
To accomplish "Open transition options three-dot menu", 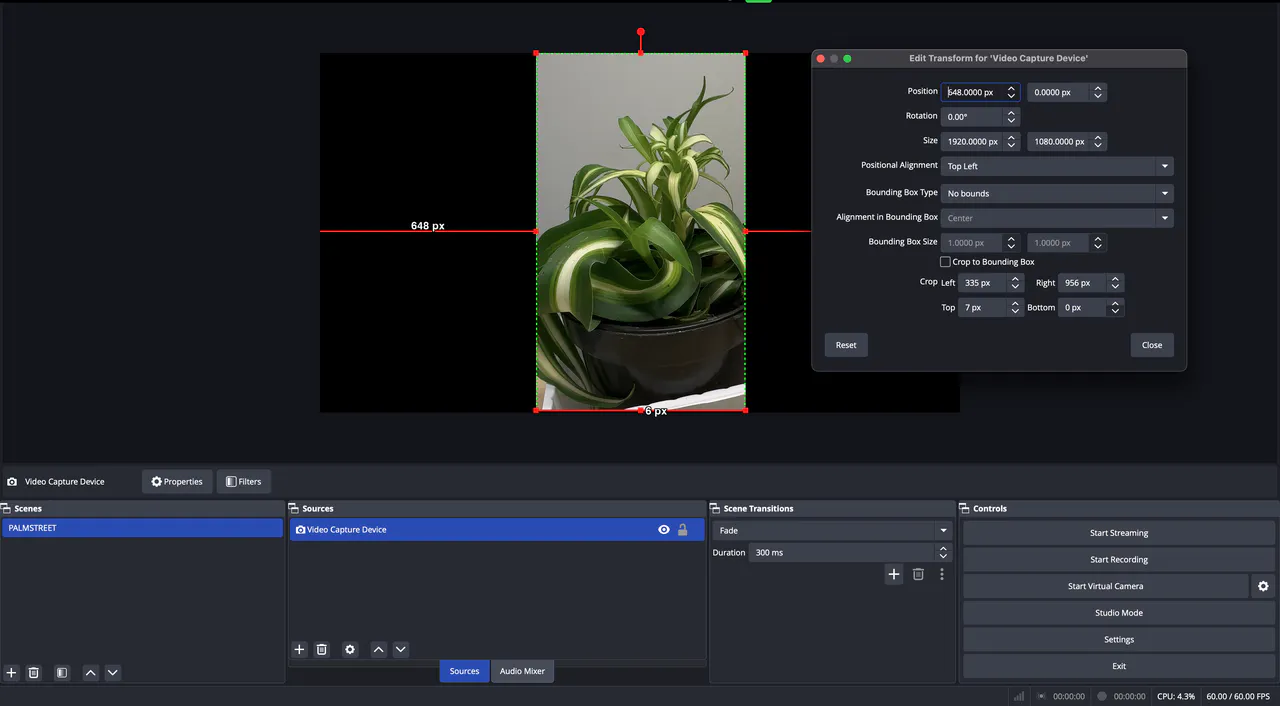I will [942, 574].
